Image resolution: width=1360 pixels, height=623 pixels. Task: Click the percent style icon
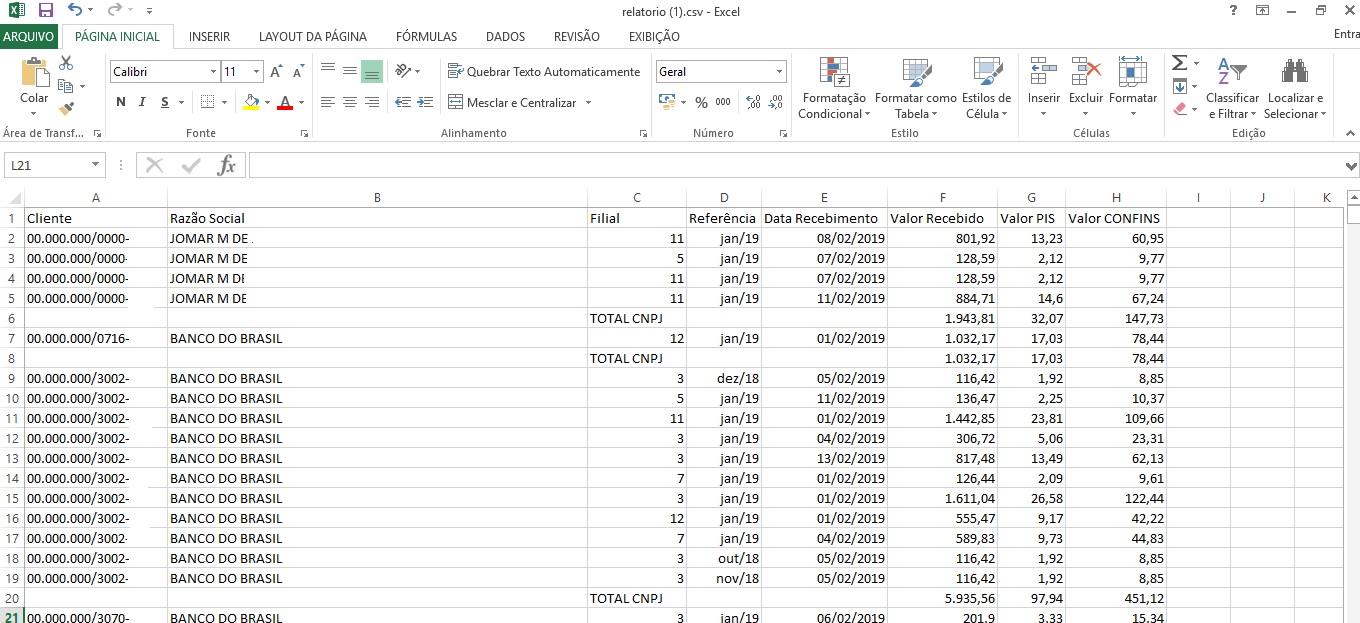pyautogui.click(x=701, y=102)
